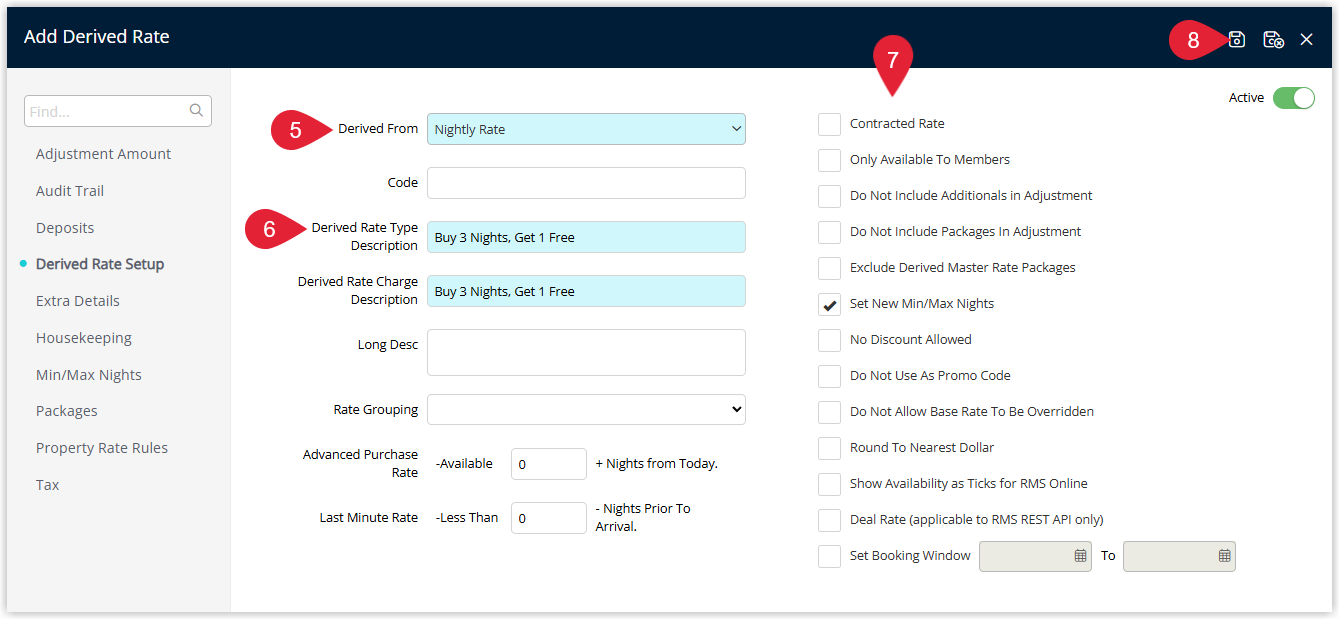Open Property Rate Rules section
This screenshot has height=620, width=1340.
point(102,448)
